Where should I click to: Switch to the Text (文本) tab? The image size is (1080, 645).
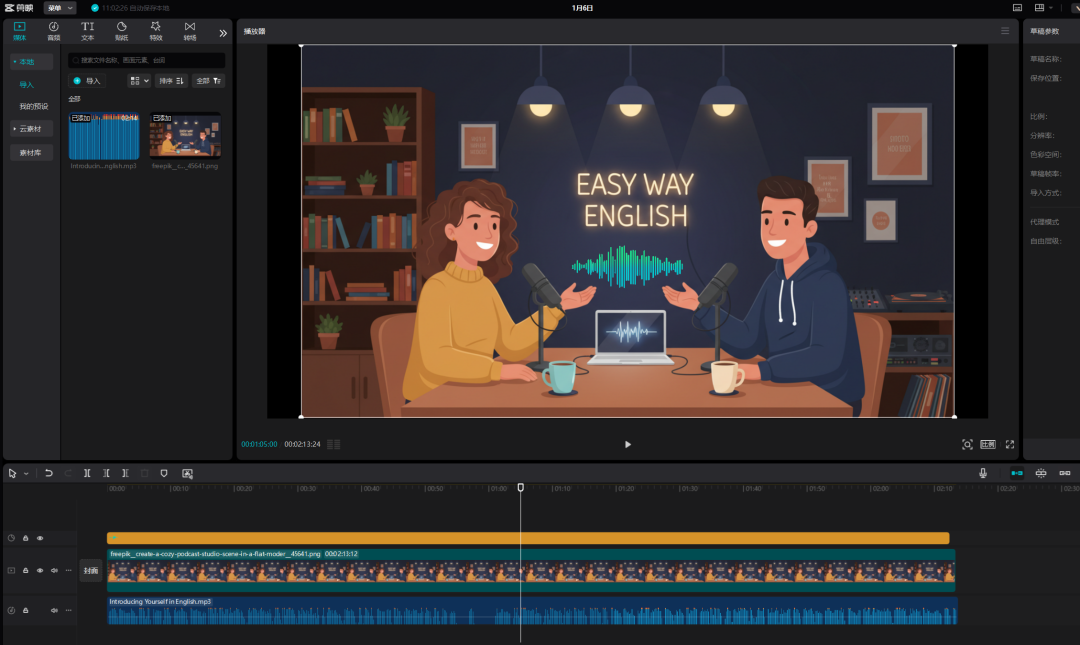pyautogui.click(x=87, y=30)
